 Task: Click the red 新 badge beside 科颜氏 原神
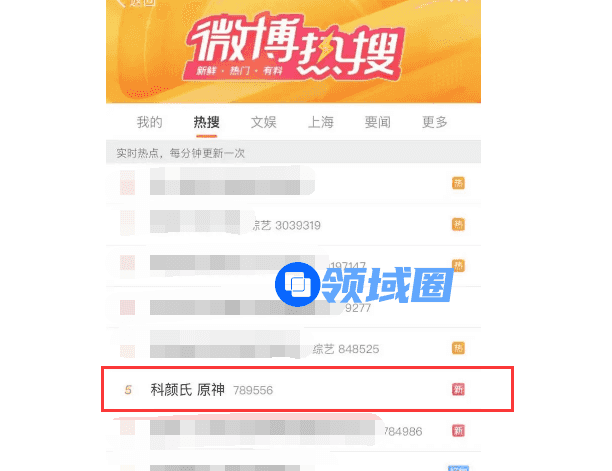tap(458, 389)
